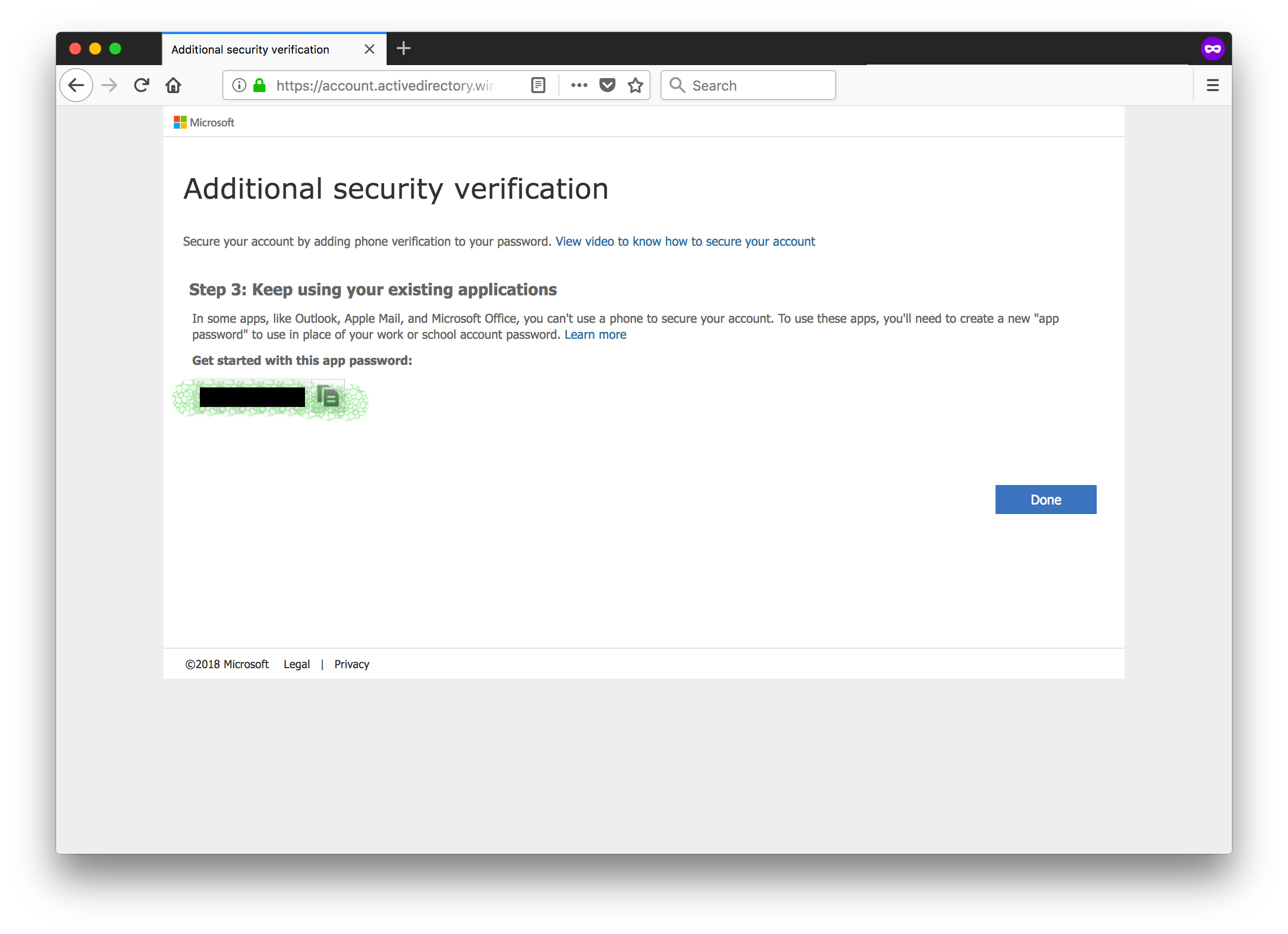Click the Firefox Pocket save icon
1288x934 pixels.
(x=607, y=85)
